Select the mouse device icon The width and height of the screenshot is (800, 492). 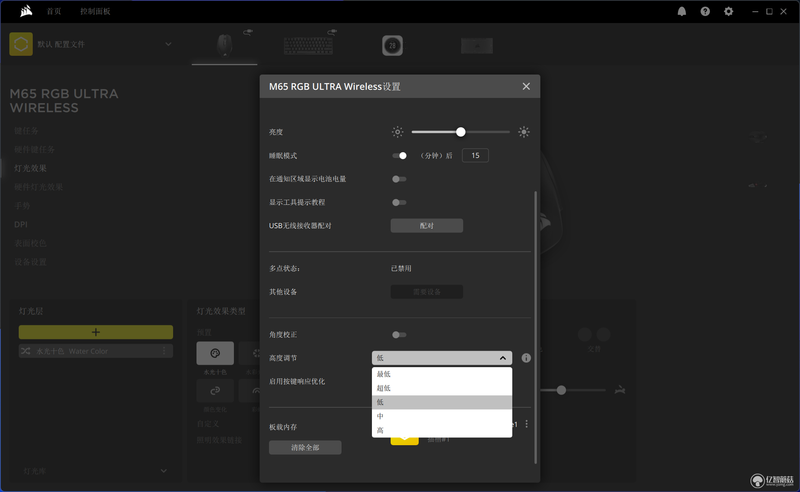[224, 45]
